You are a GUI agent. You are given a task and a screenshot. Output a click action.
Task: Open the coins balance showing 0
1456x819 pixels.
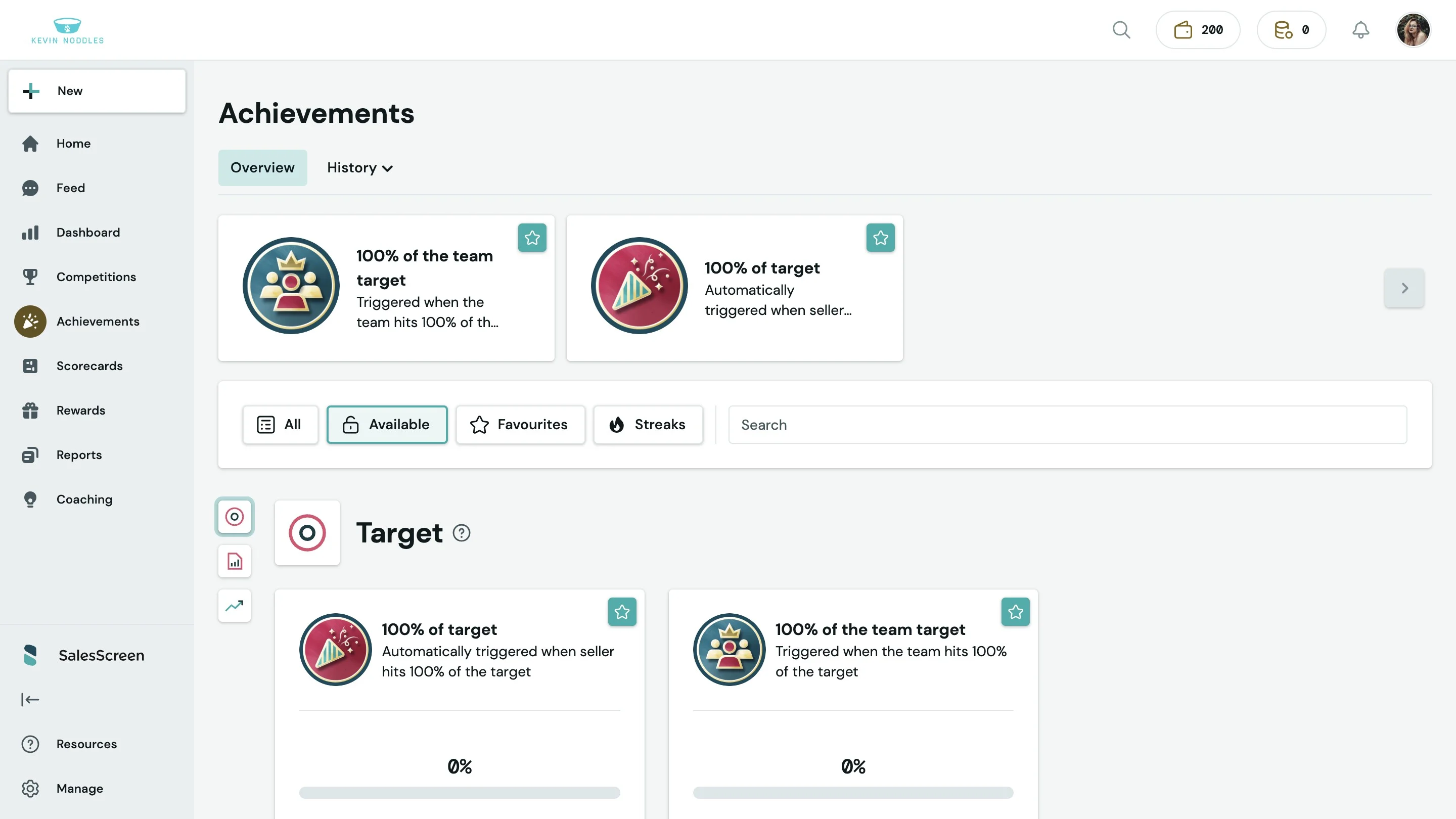[1291, 30]
